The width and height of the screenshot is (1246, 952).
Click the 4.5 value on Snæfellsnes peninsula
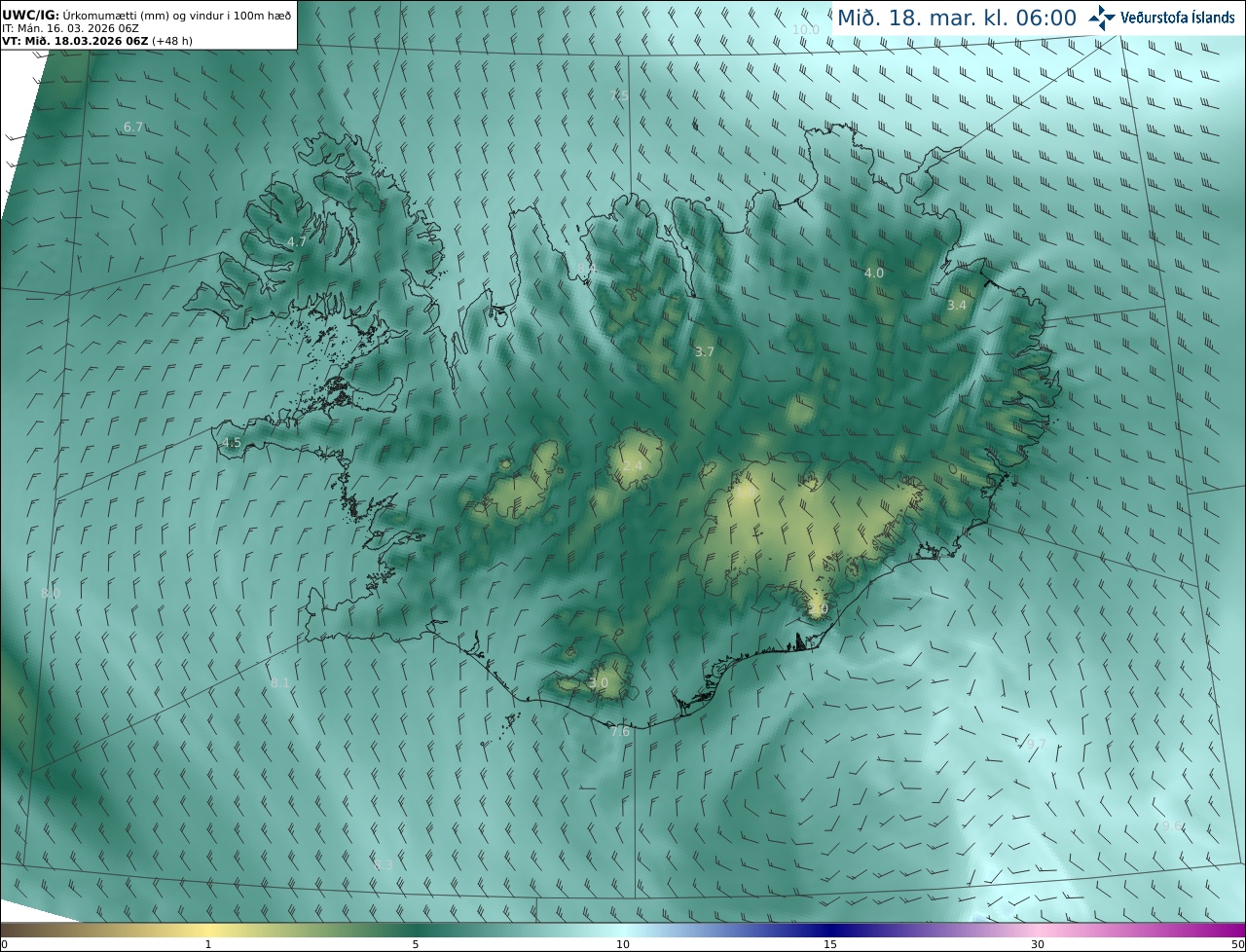coord(232,442)
